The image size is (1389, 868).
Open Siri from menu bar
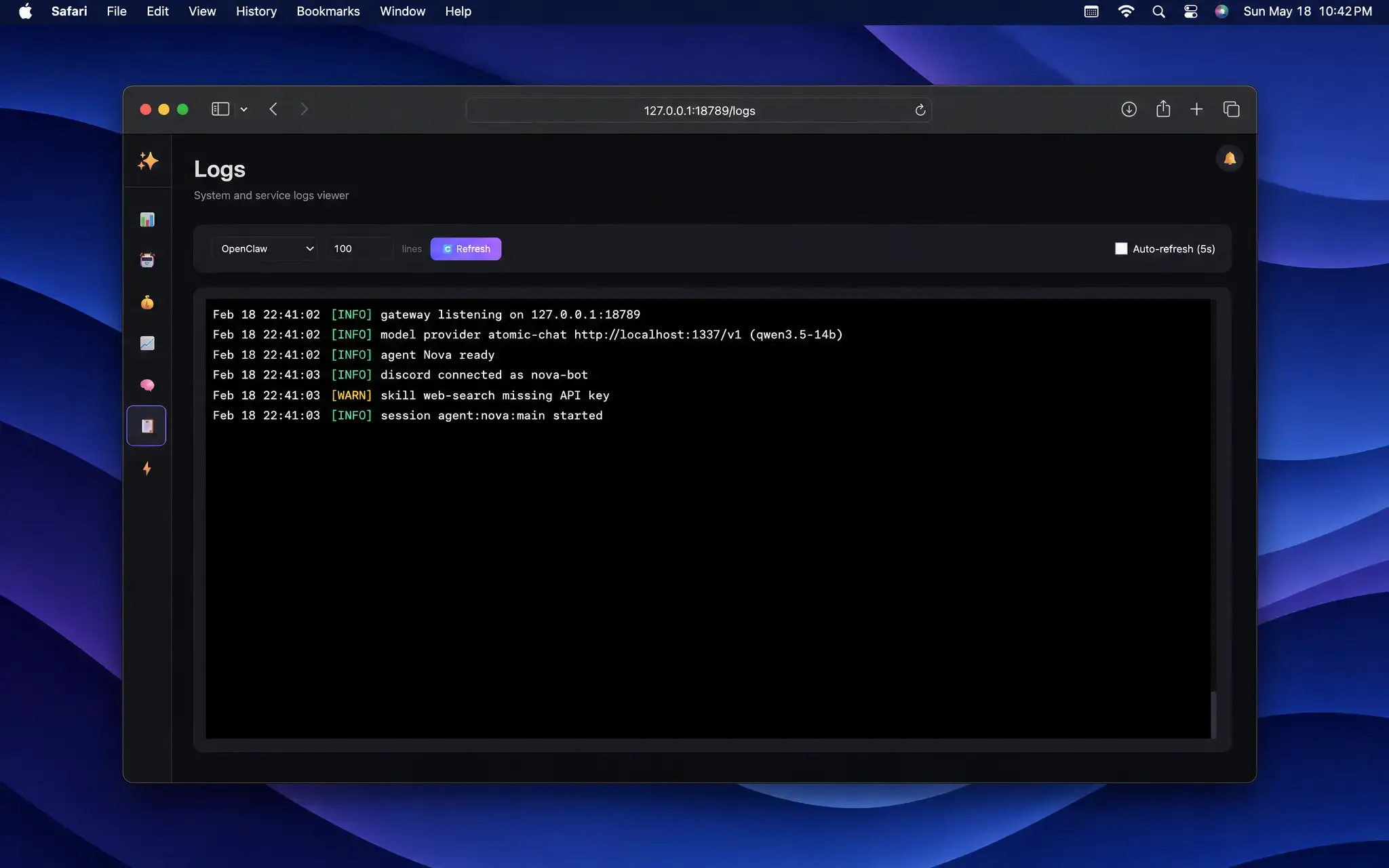[x=1221, y=12]
